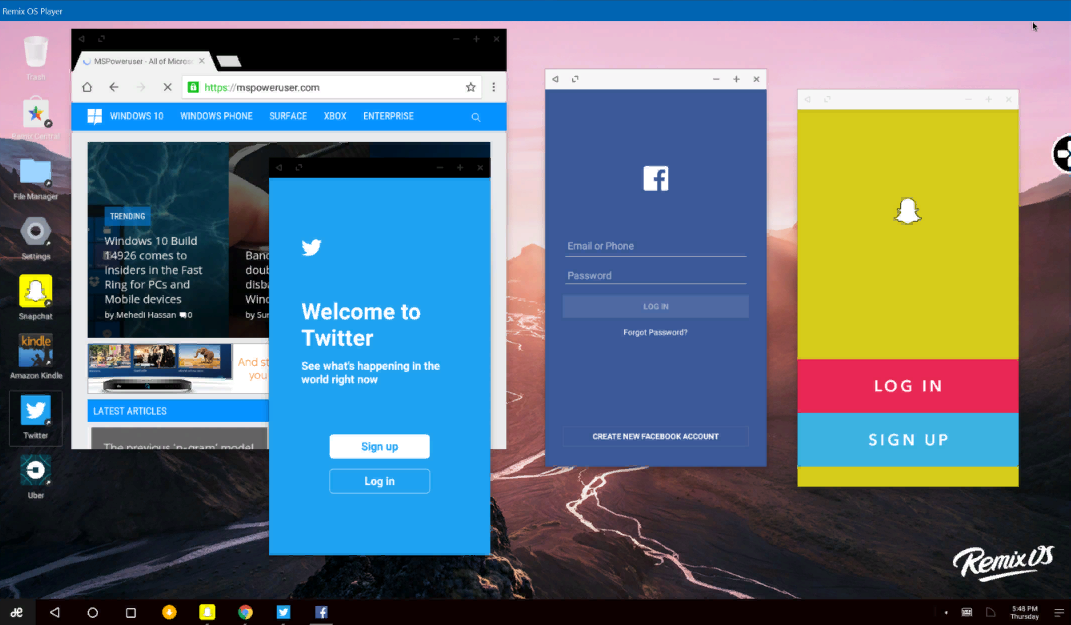1071x625 pixels.
Task: Click the fullscreen icon in Twitter window titlebar
Action: (298, 168)
